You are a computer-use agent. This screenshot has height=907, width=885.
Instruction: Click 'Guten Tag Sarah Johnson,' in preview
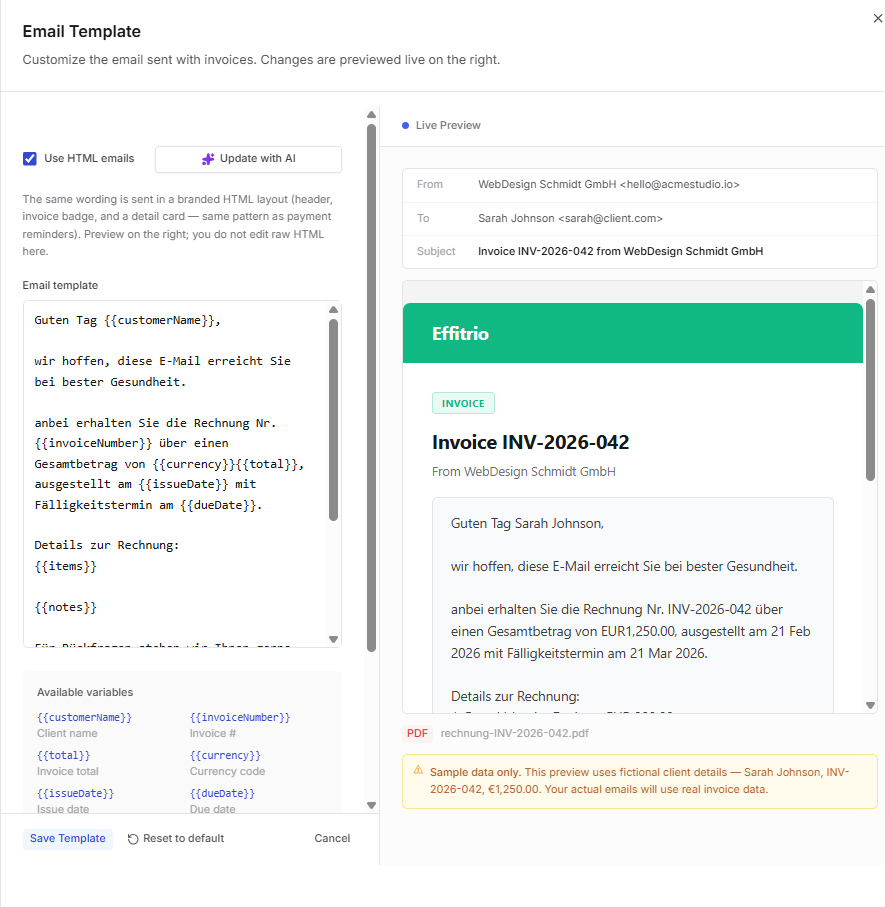coord(527,523)
